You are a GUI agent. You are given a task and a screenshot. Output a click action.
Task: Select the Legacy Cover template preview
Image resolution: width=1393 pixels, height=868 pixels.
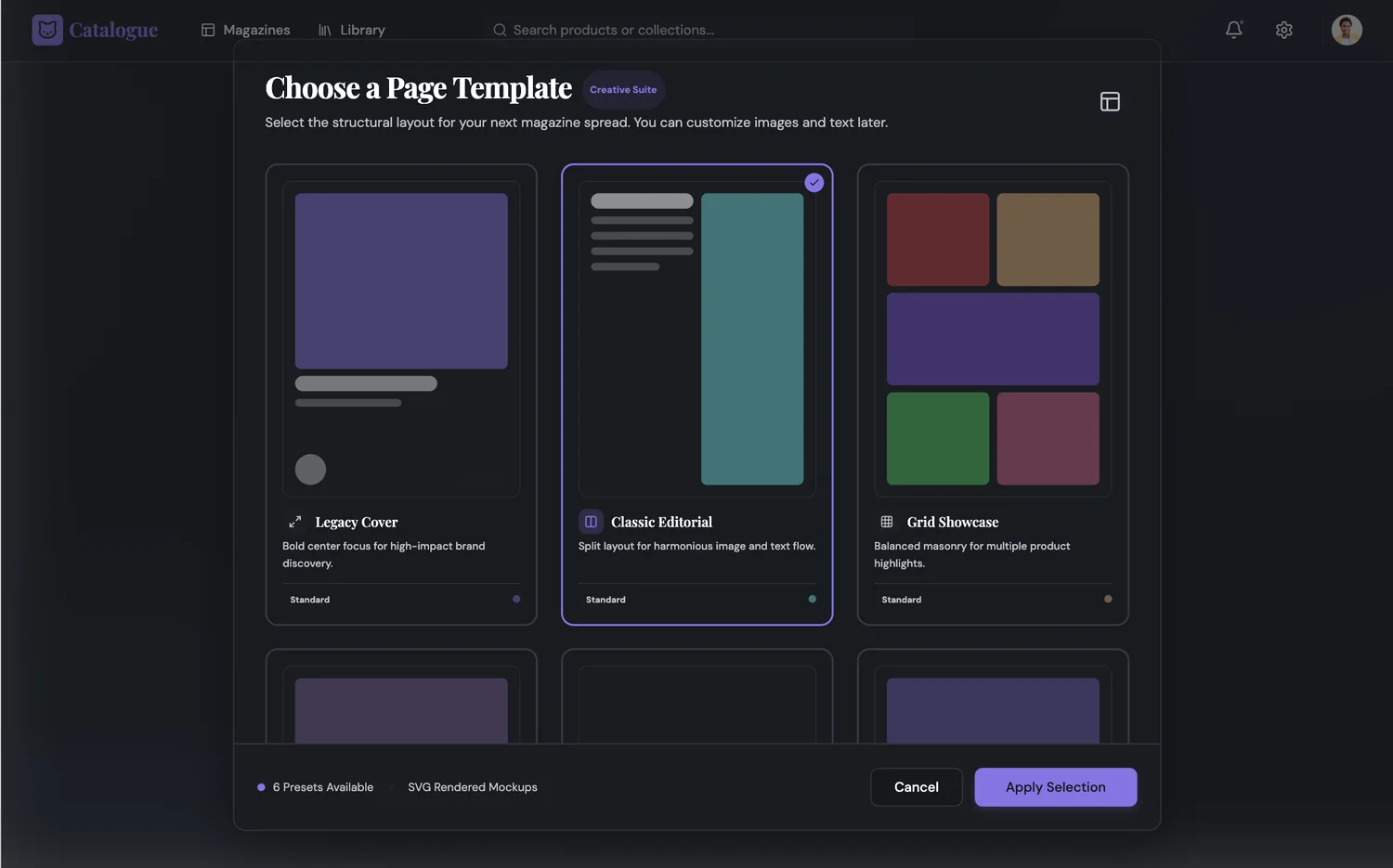(401, 339)
